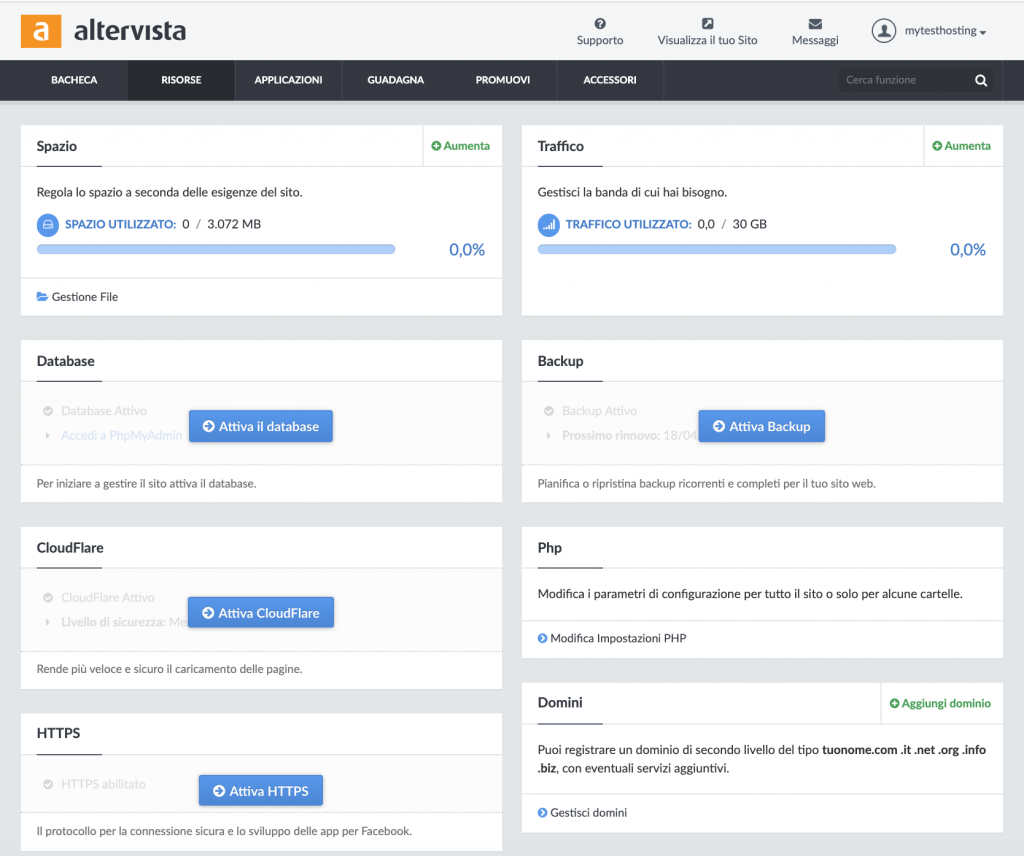Click the user avatar icon
Image resolution: width=1024 pixels, height=856 pixels.
pos(884,31)
